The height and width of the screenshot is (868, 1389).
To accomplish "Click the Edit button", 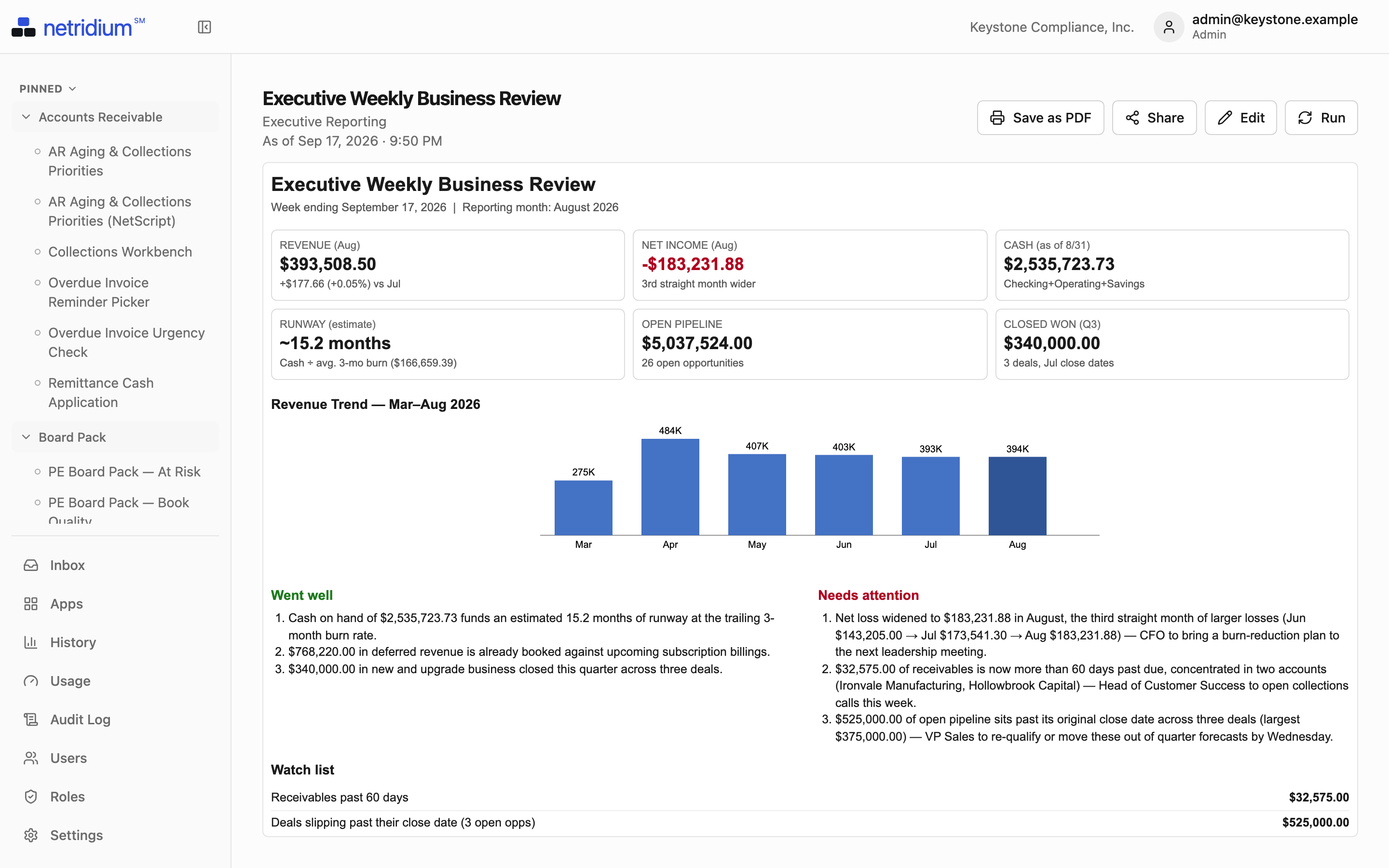I will 1240,118.
